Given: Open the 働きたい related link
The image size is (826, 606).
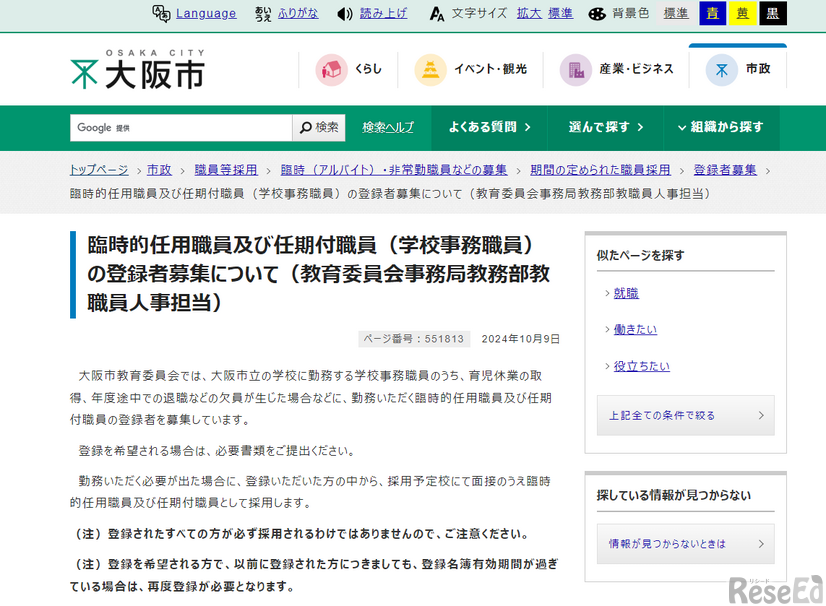Looking at the screenshot, I should coord(635,330).
